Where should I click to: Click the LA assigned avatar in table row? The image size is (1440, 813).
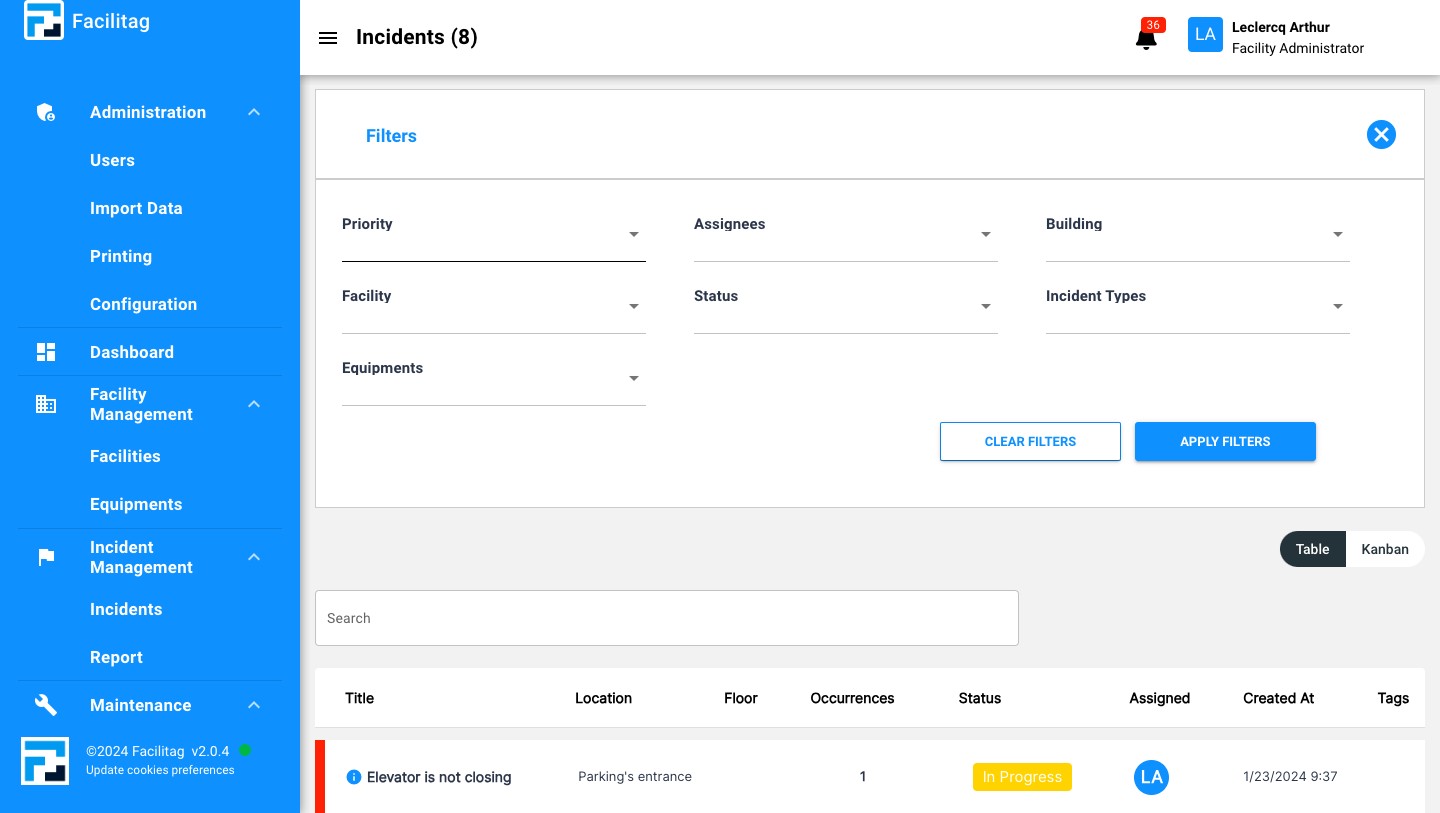[1151, 777]
